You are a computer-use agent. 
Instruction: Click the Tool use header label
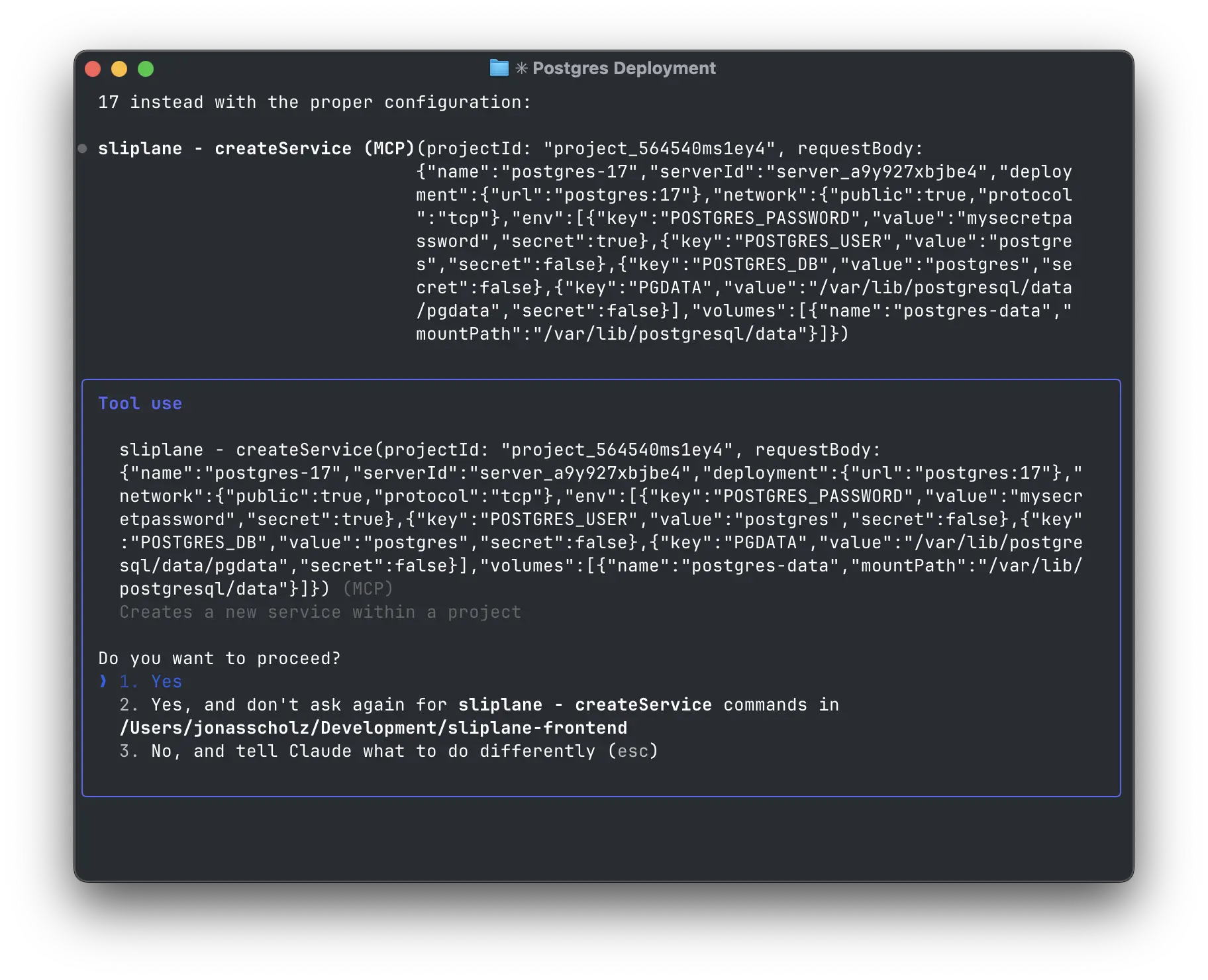(x=140, y=403)
